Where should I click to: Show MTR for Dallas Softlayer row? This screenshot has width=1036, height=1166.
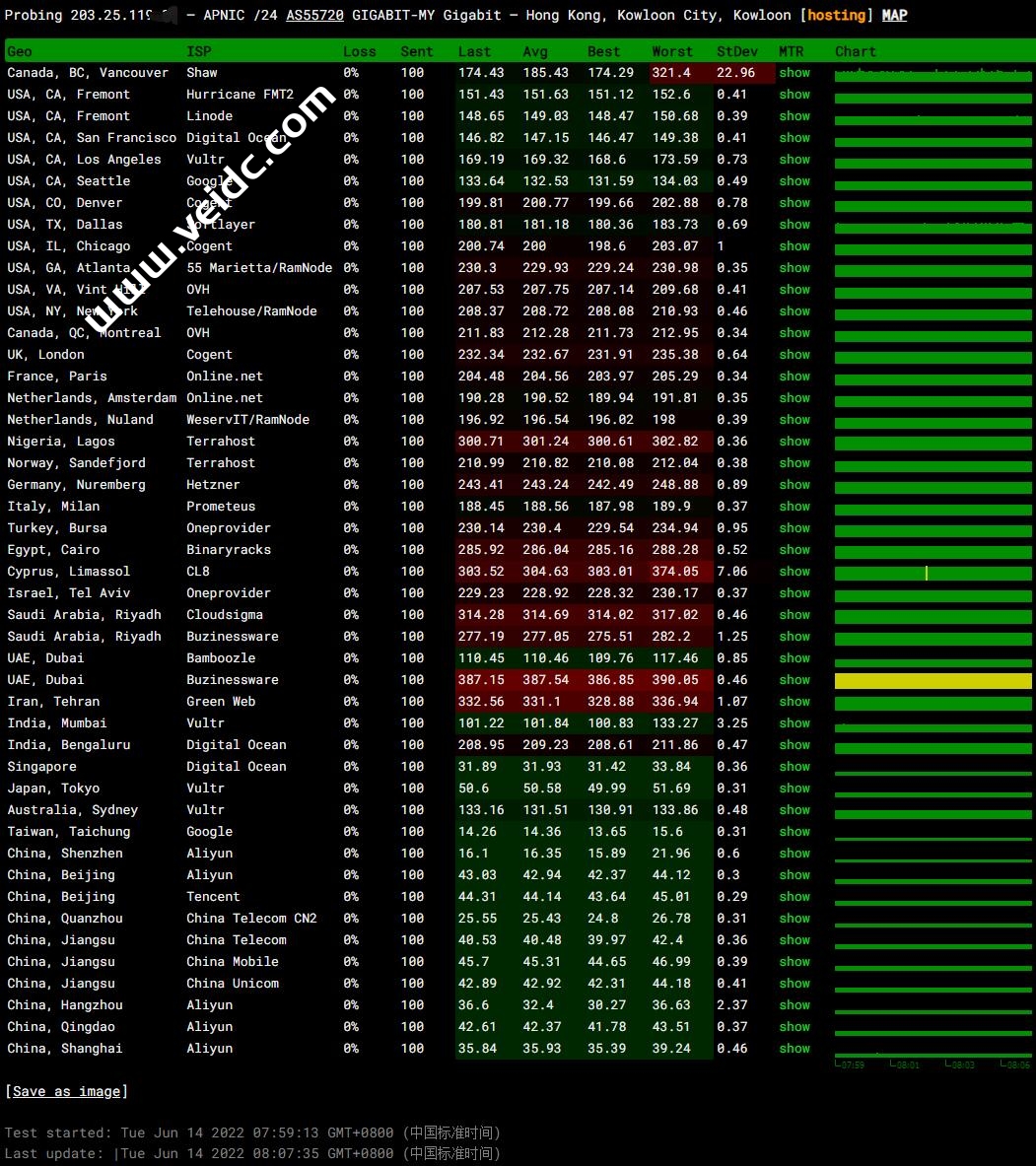794,224
